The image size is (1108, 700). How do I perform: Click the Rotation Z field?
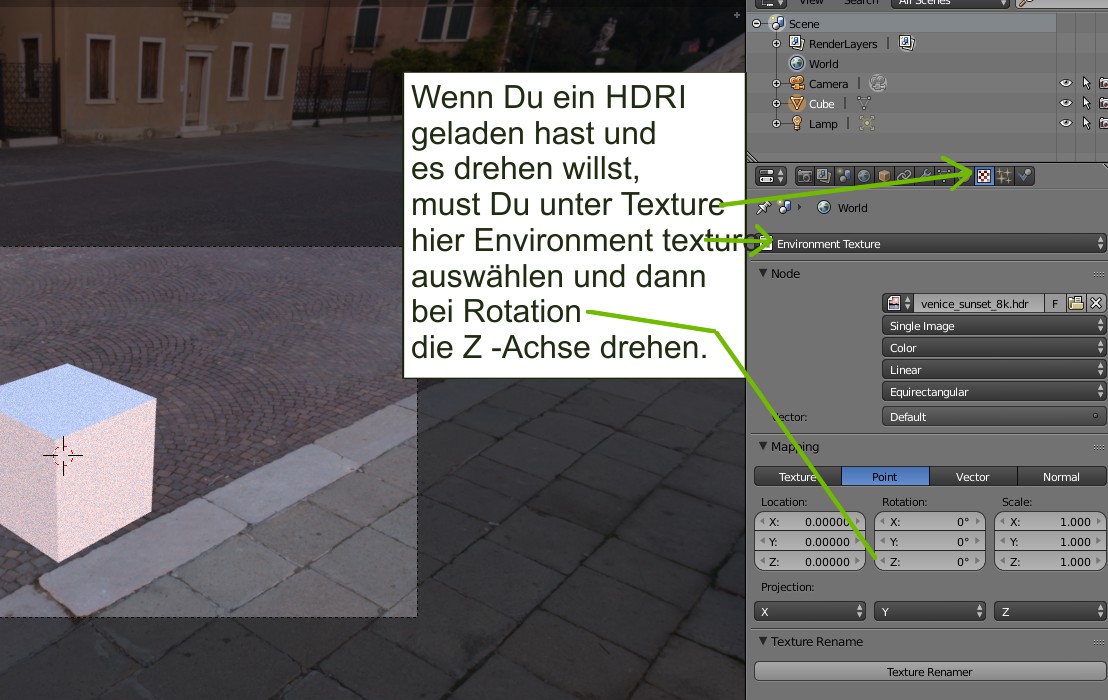point(930,562)
